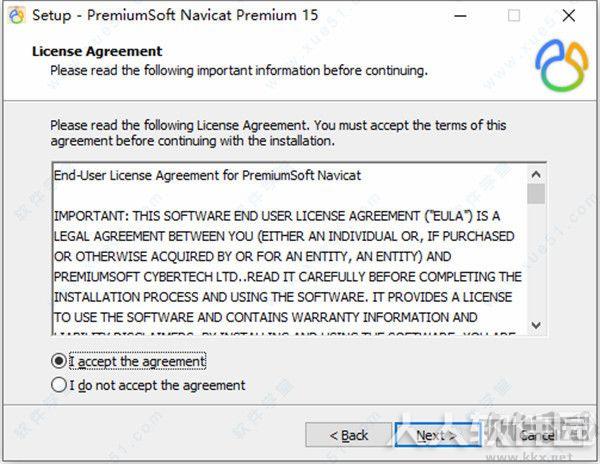Close the Navicat Premium 15 setup window

coord(568,16)
